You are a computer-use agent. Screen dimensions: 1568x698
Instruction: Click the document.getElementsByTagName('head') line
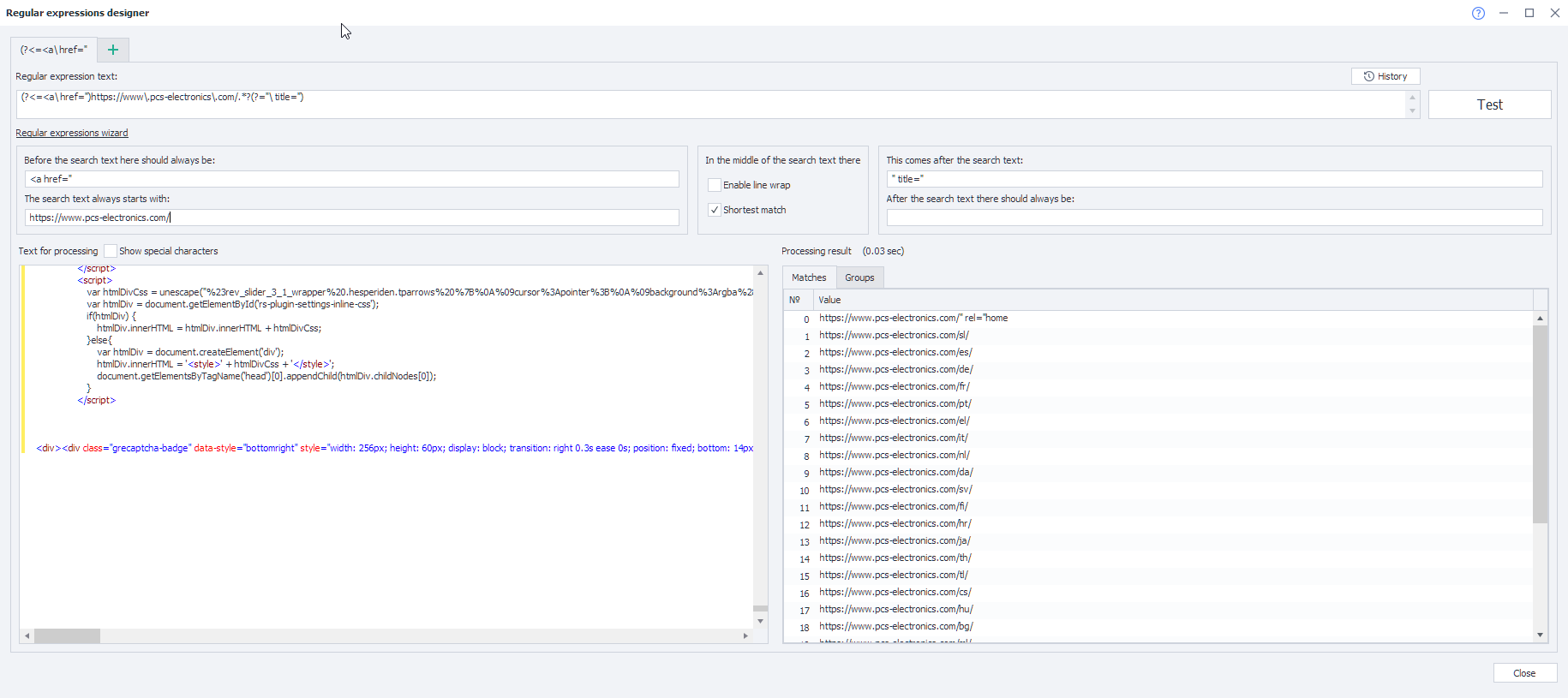click(x=266, y=376)
